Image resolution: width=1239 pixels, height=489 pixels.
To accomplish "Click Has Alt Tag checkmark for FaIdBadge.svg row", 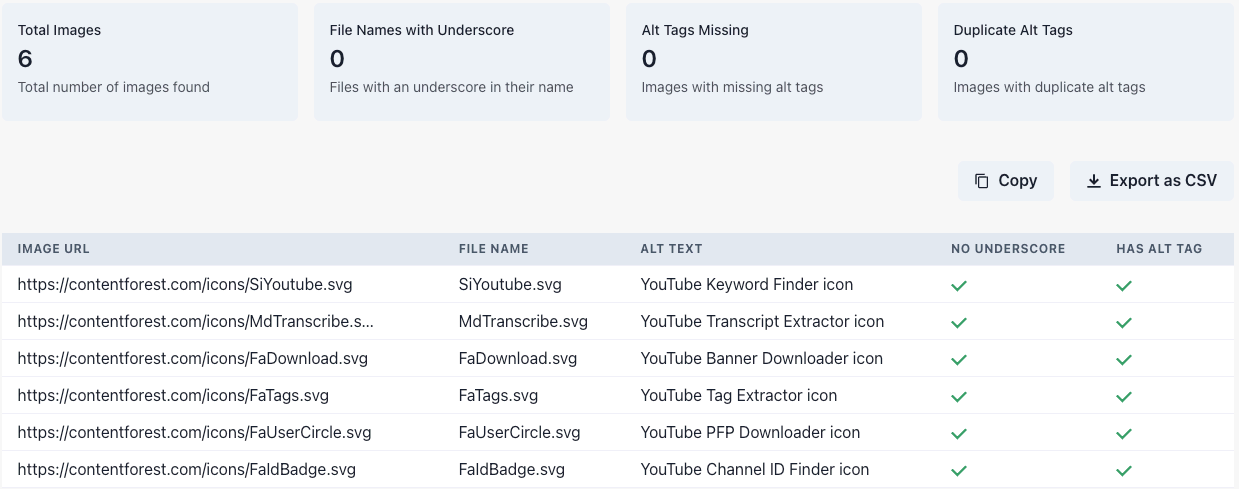I will [1124, 470].
